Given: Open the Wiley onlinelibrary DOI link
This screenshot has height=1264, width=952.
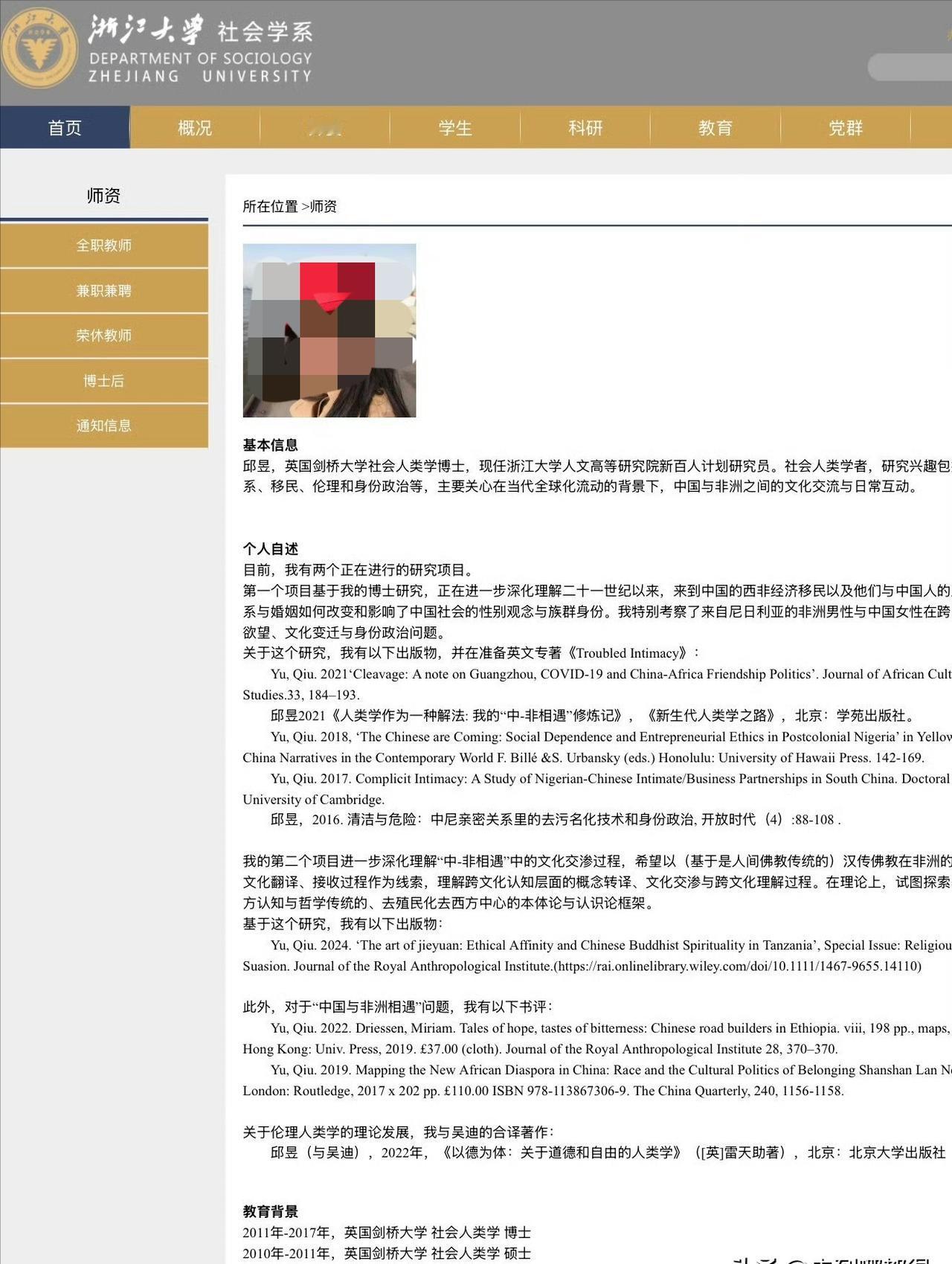Looking at the screenshot, I should pos(738,966).
